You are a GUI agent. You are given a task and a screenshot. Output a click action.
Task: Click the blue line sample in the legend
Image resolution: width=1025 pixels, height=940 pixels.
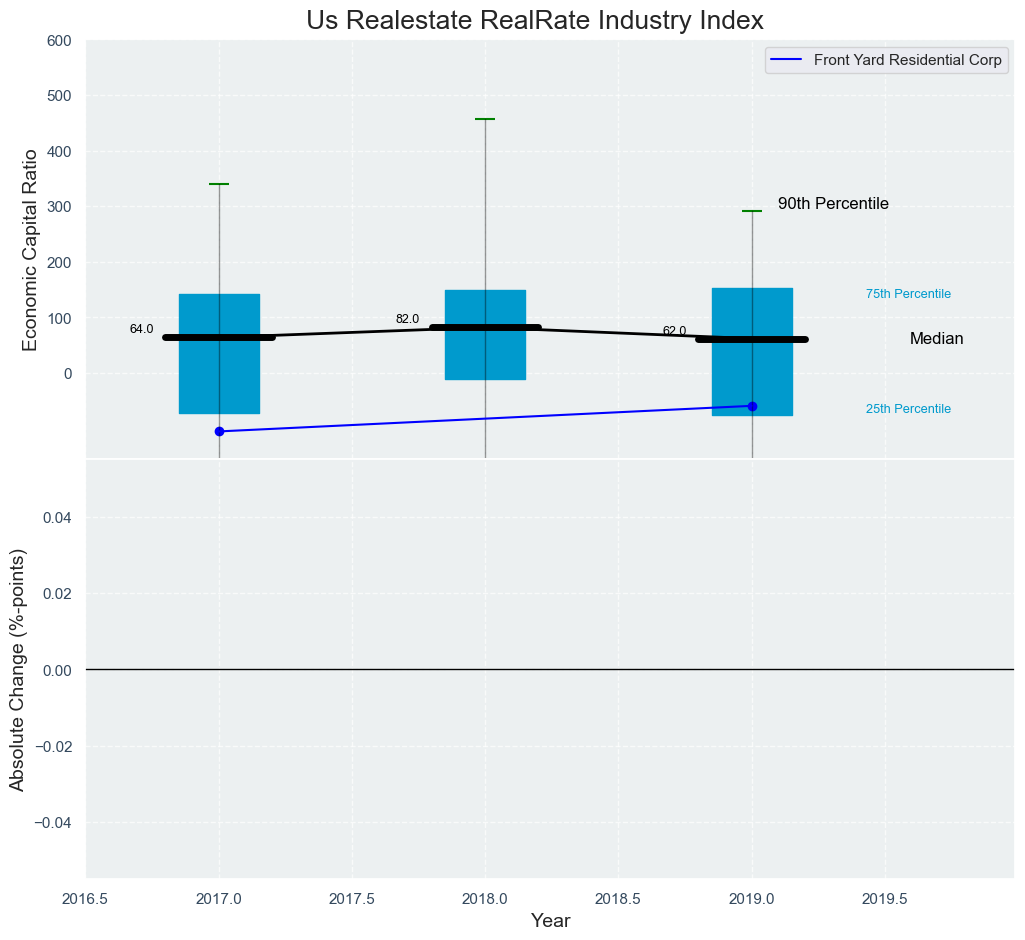click(785, 60)
